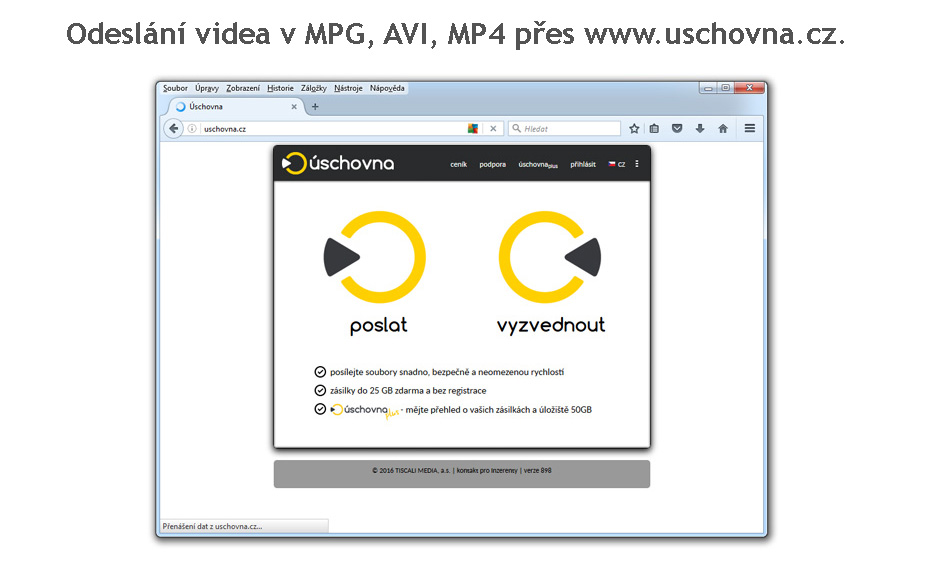Stop loading with the X in address bar
The width and height of the screenshot is (926, 566).
[x=494, y=128]
